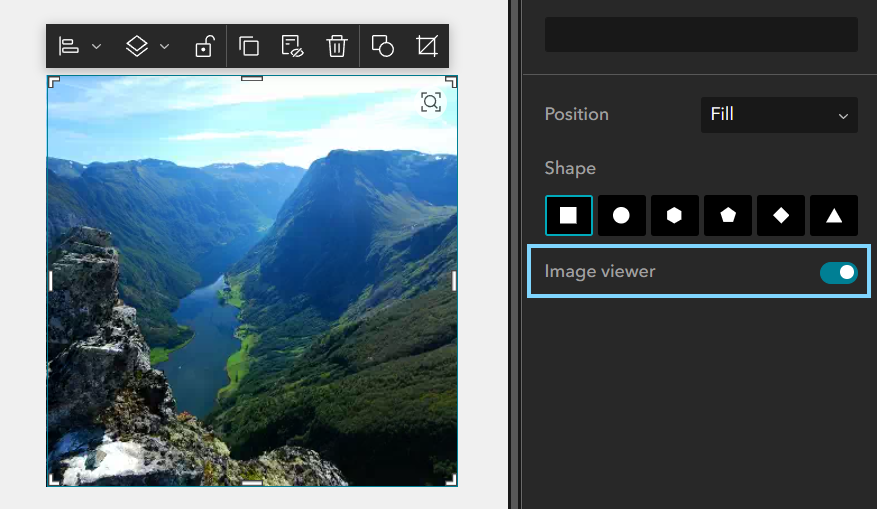Screen dimensions: 877x509
Task: Expand the arrange layers chevron
Action: pos(165,46)
